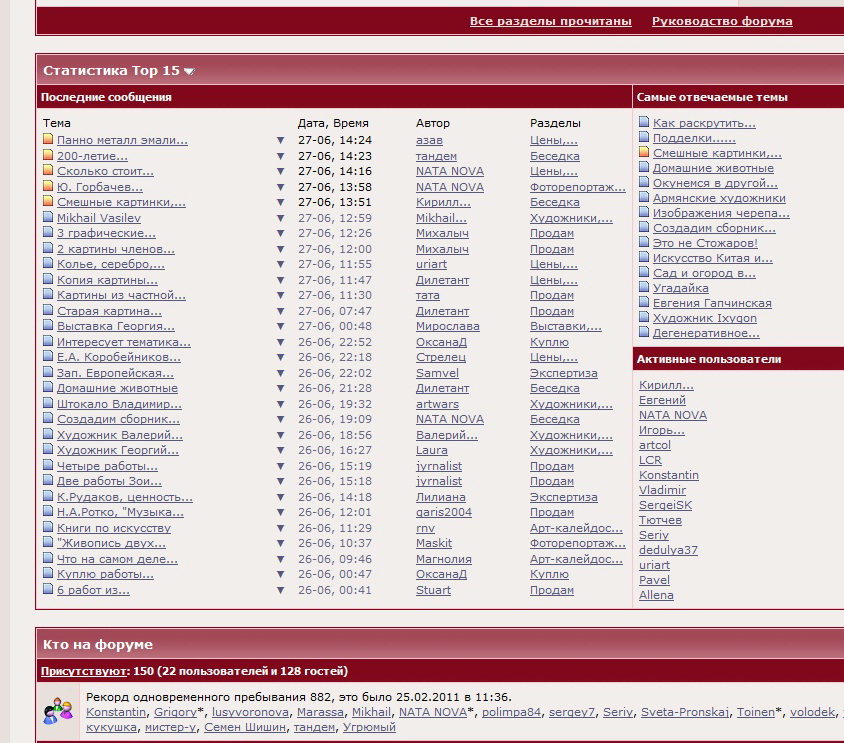Click the post icon beside Художник Ixygon
This screenshot has height=743, width=844.
coord(644,318)
